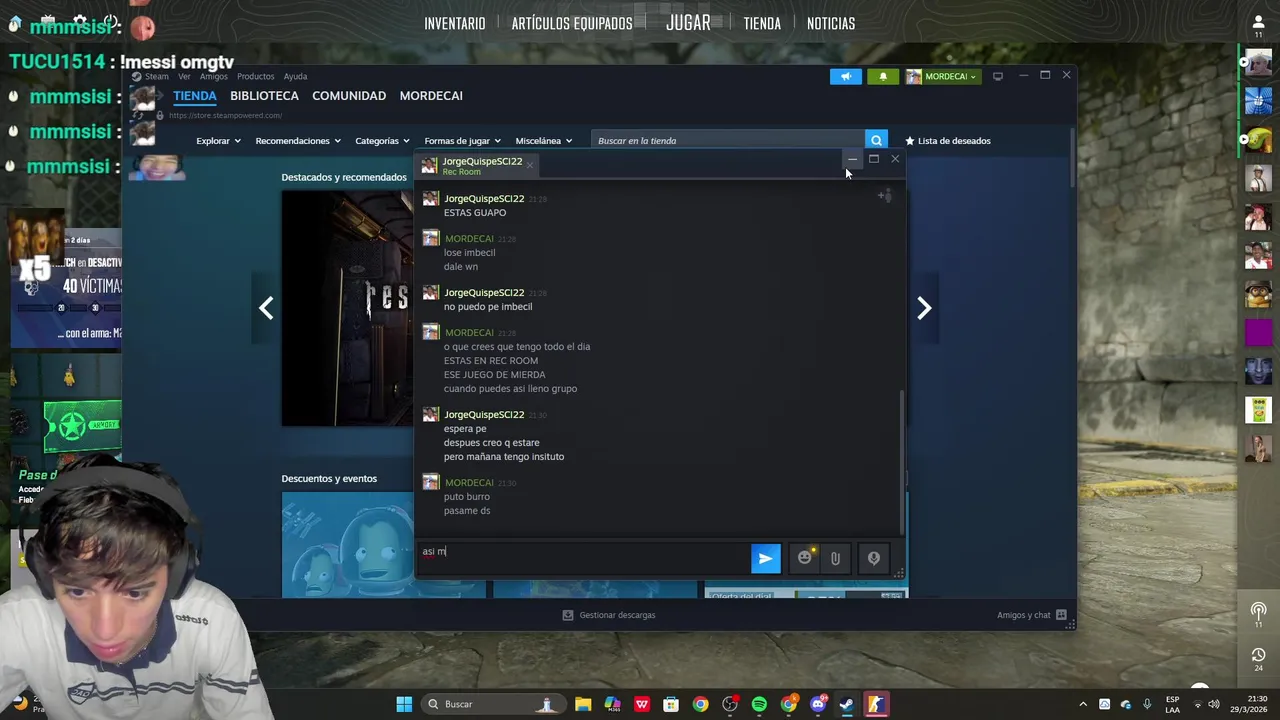Click the Windows taskbar Buscar search box
The height and width of the screenshot is (720, 1280).
coord(491,704)
